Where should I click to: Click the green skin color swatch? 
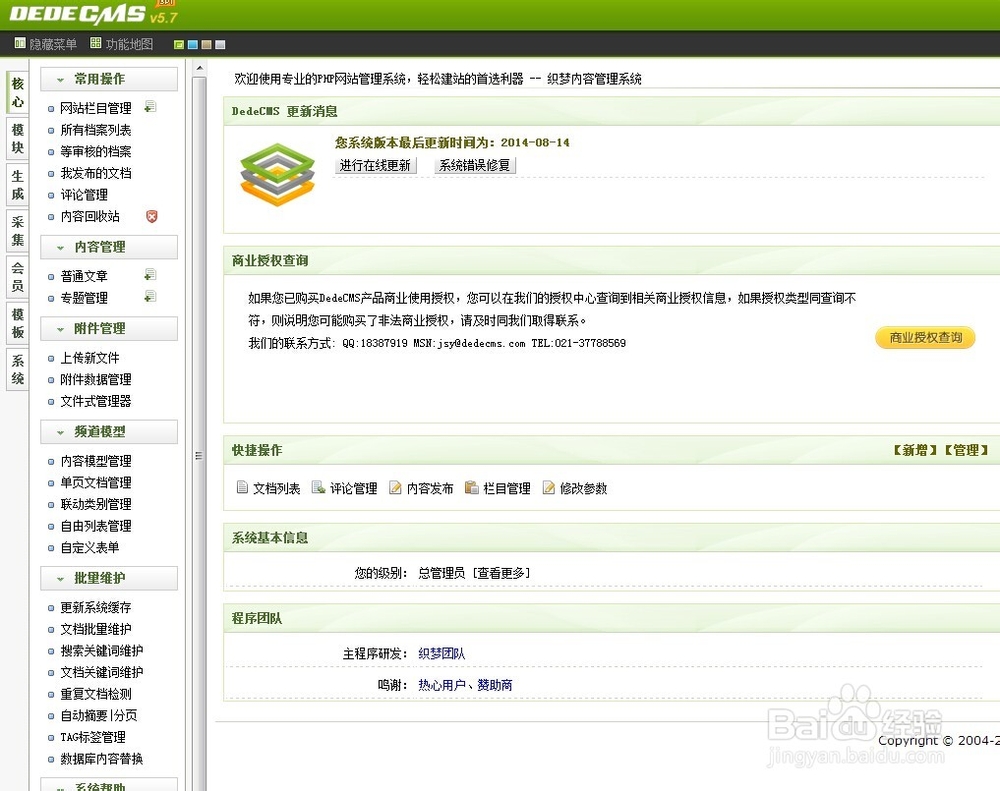[179, 45]
